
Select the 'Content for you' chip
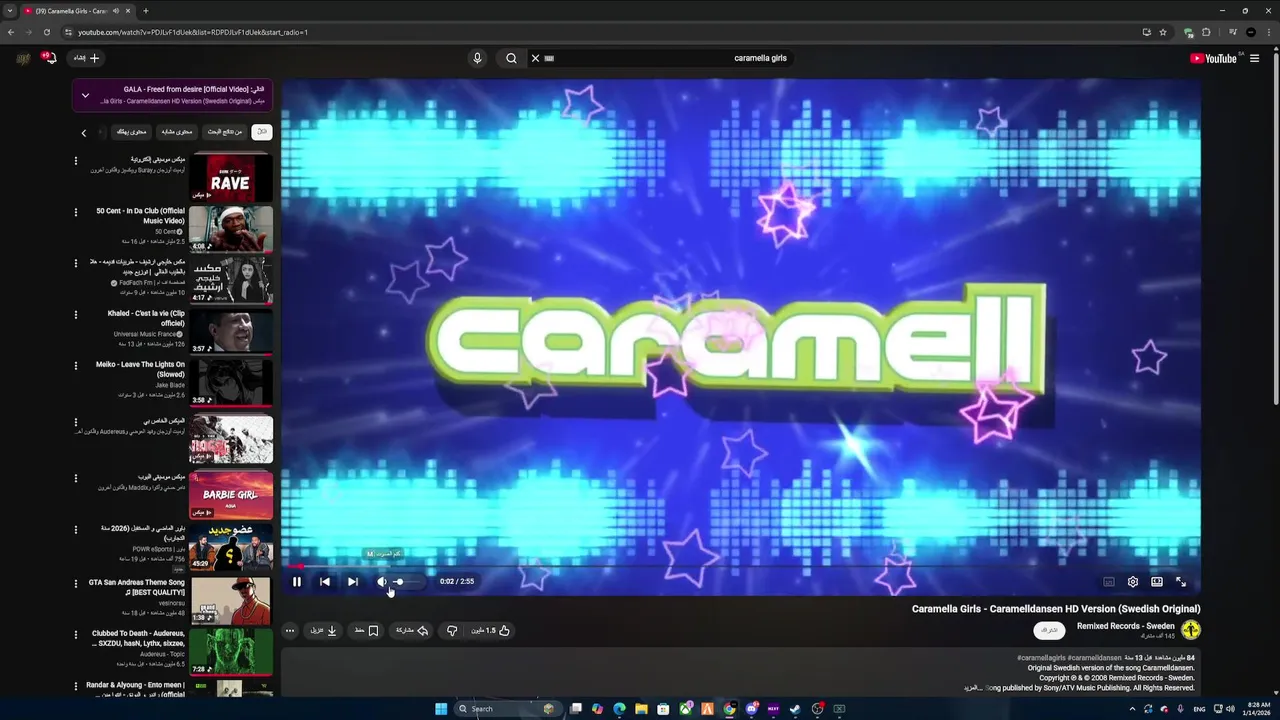coord(131,131)
